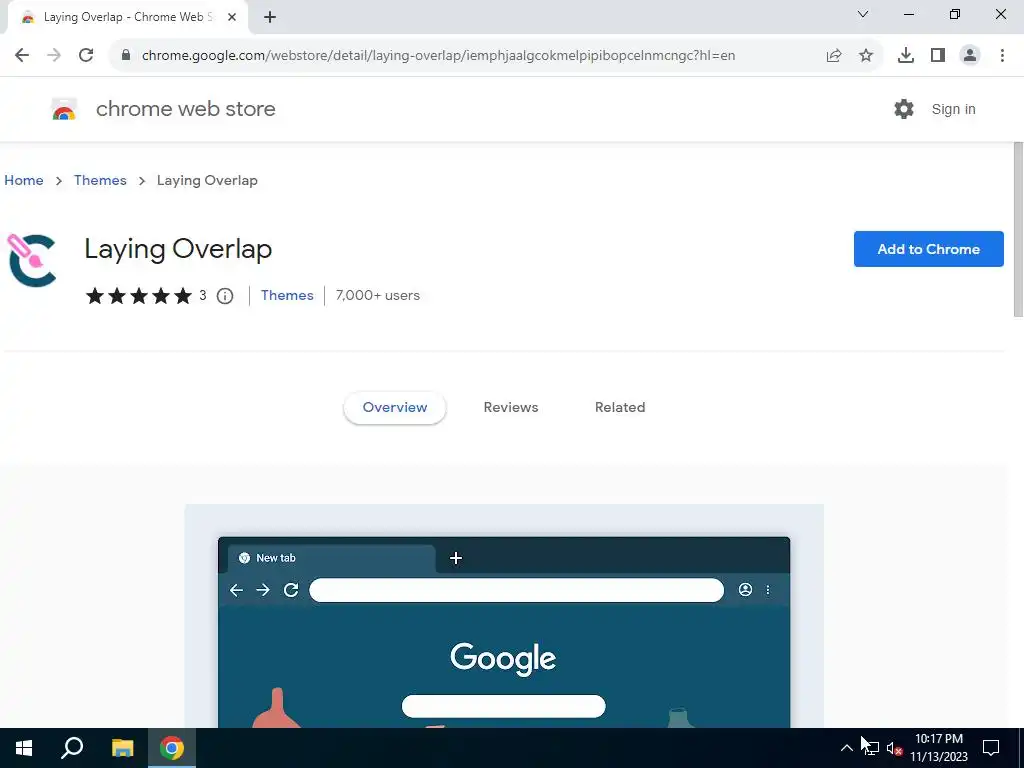Toggle the side panel icon

938,56
